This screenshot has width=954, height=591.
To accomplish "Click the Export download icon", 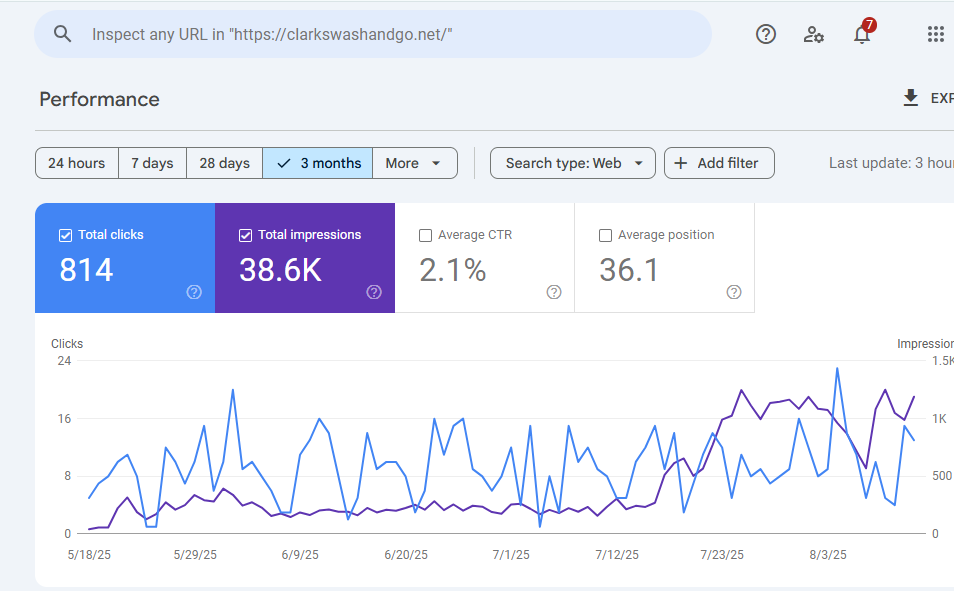I will (x=910, y=98).
